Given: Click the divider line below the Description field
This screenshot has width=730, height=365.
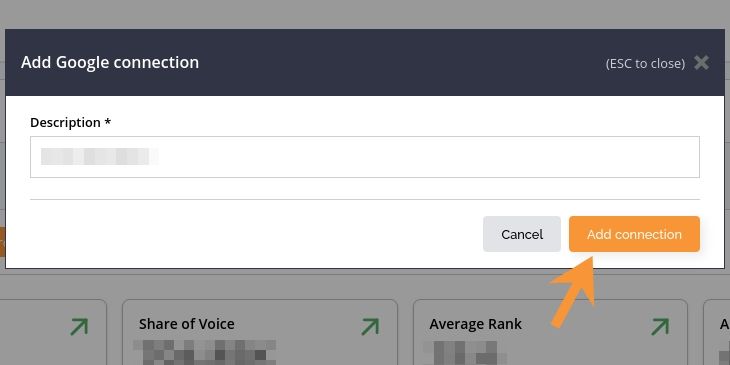Looking at the screenshot, I should click(365, 199).
